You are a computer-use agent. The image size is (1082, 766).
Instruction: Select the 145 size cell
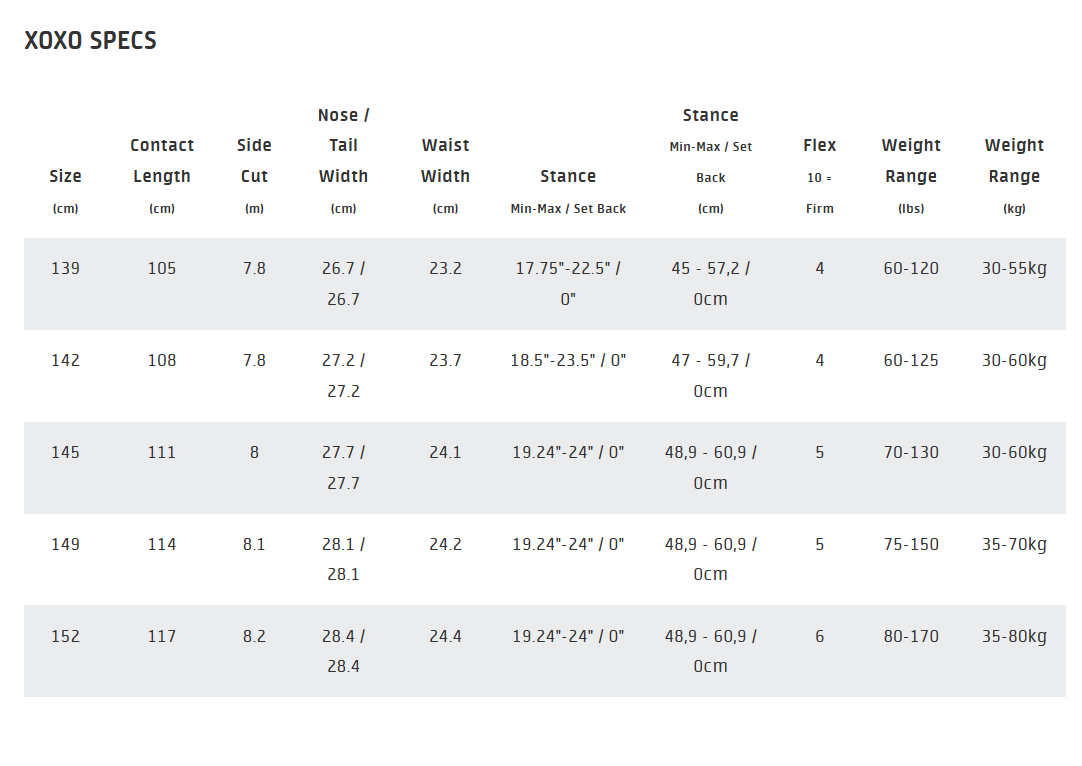tap(65, 452)
